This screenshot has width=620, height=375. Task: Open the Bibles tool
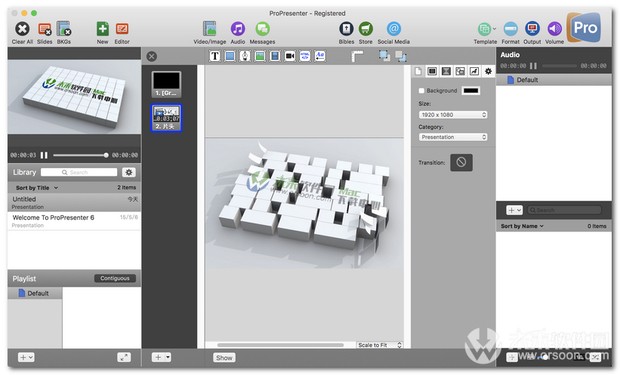[x=346, y=28]
